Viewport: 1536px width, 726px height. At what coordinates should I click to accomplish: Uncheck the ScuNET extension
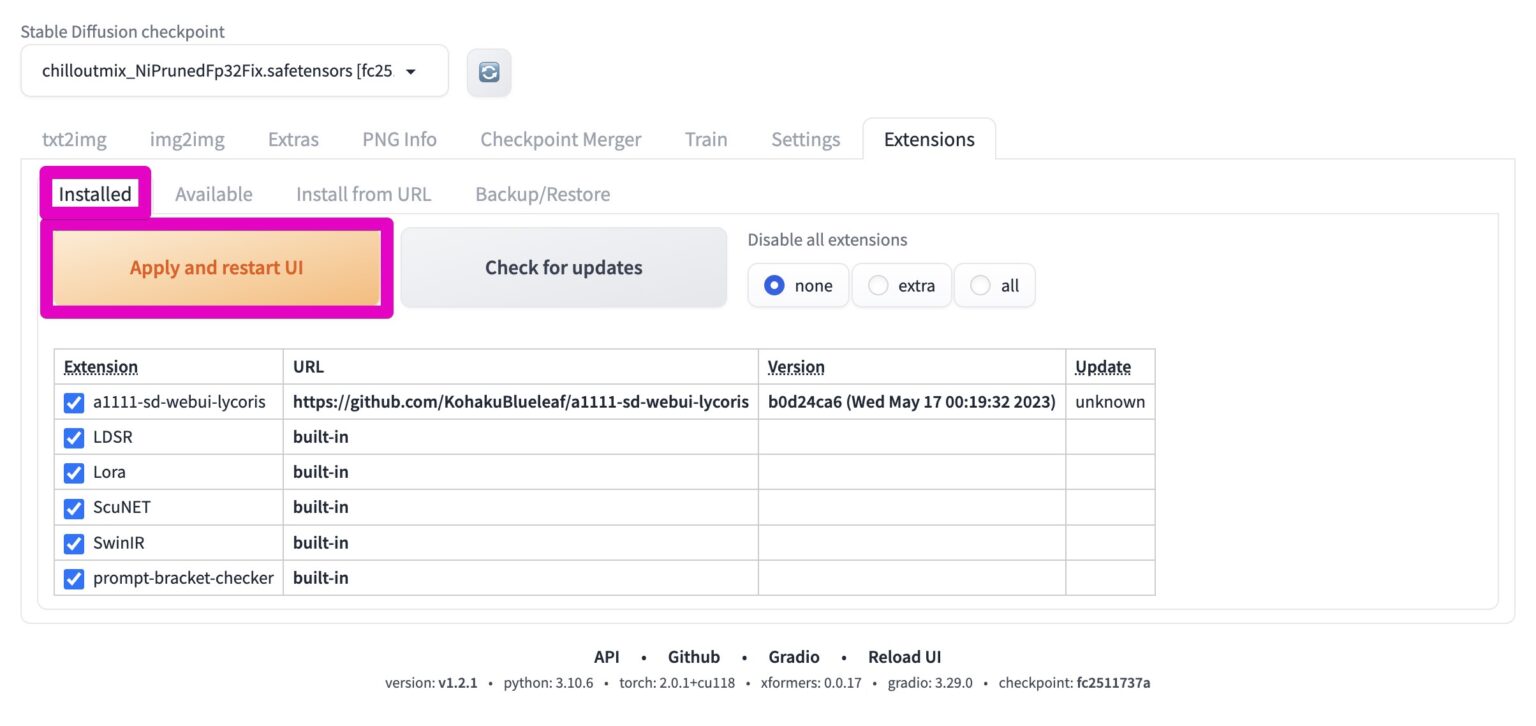pyautogui.click(x=73, y=507)
